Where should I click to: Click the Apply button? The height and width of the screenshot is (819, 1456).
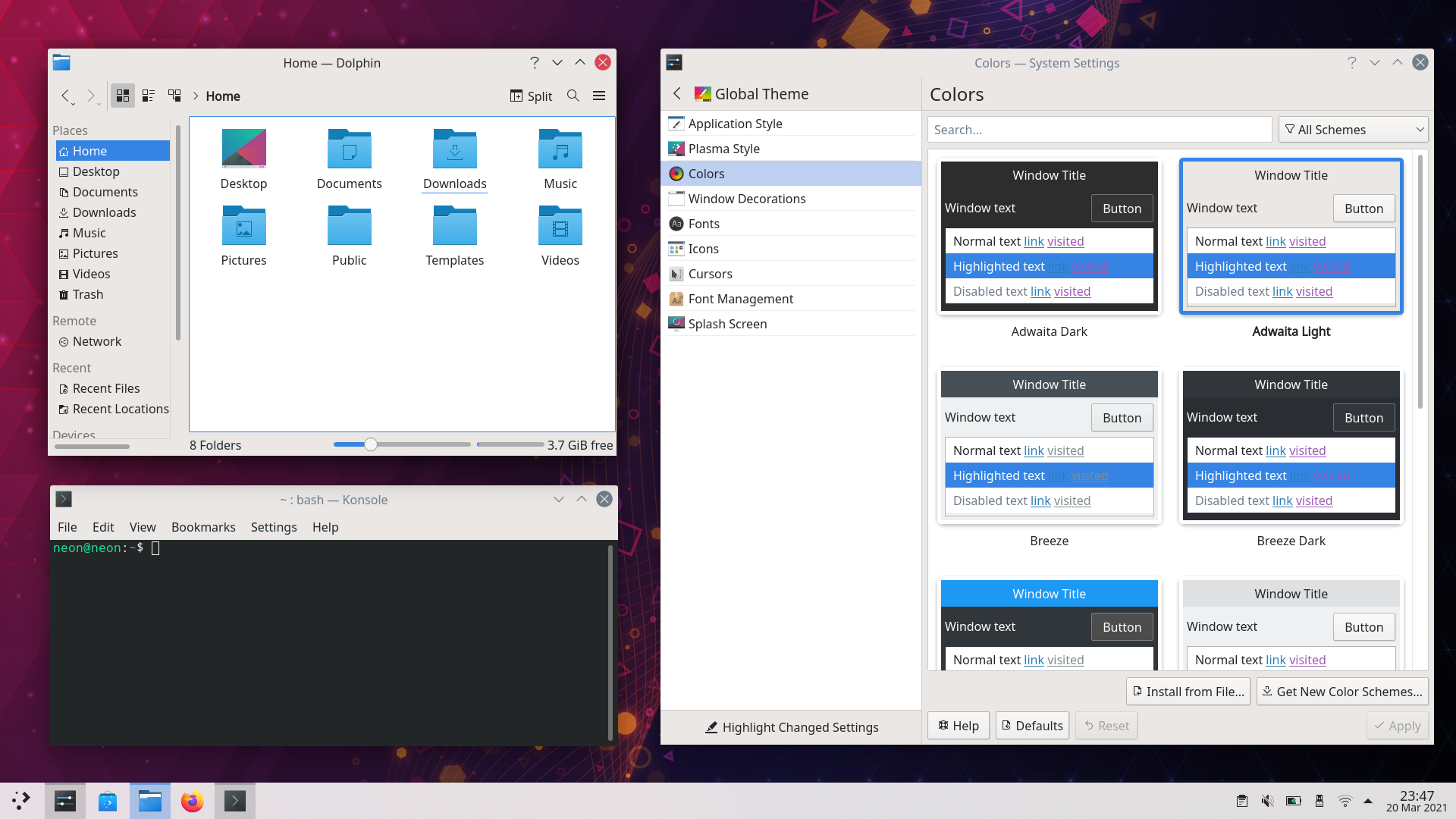[1398, 726]
